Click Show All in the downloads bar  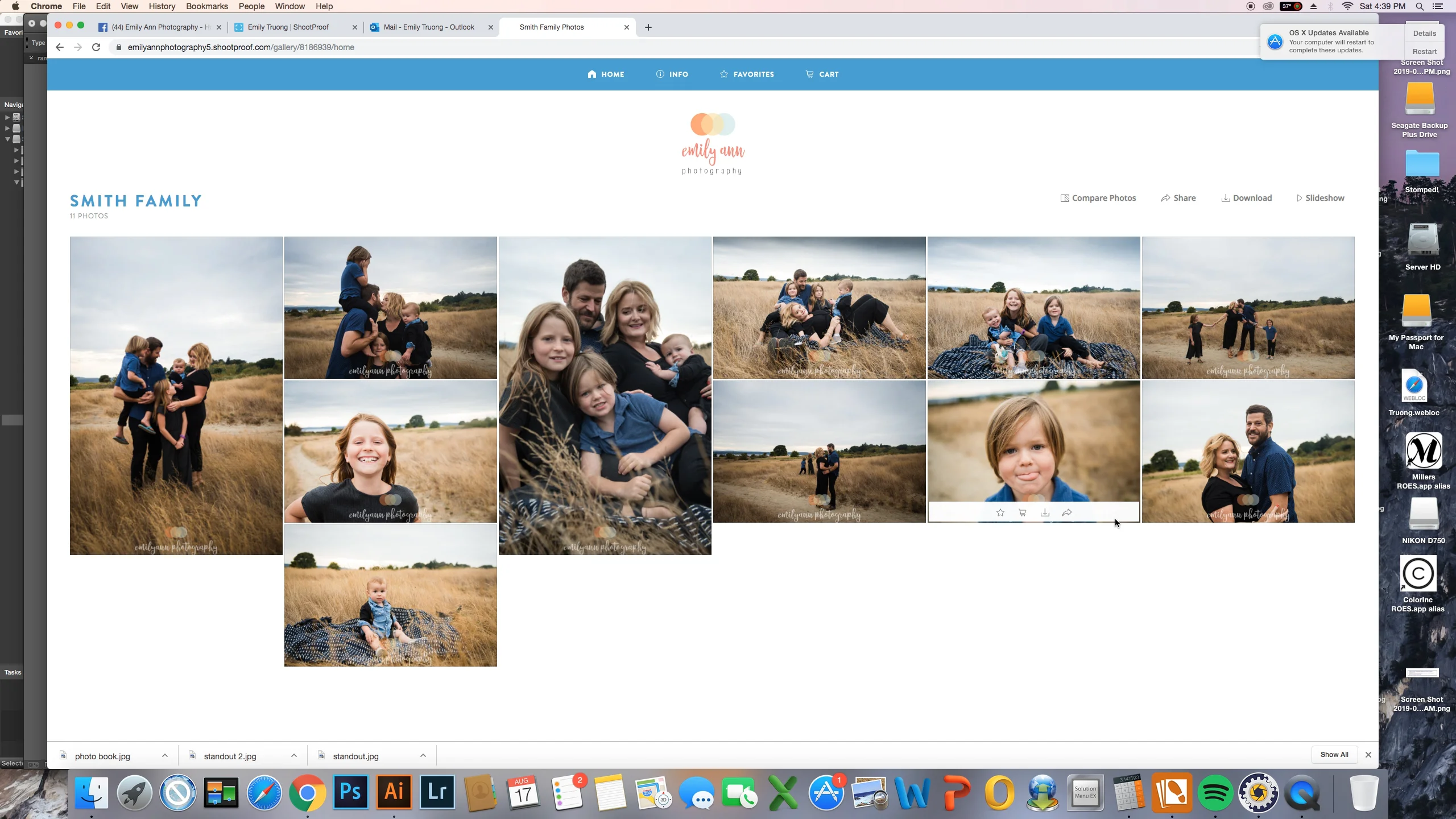click(x=1334, y=755)
